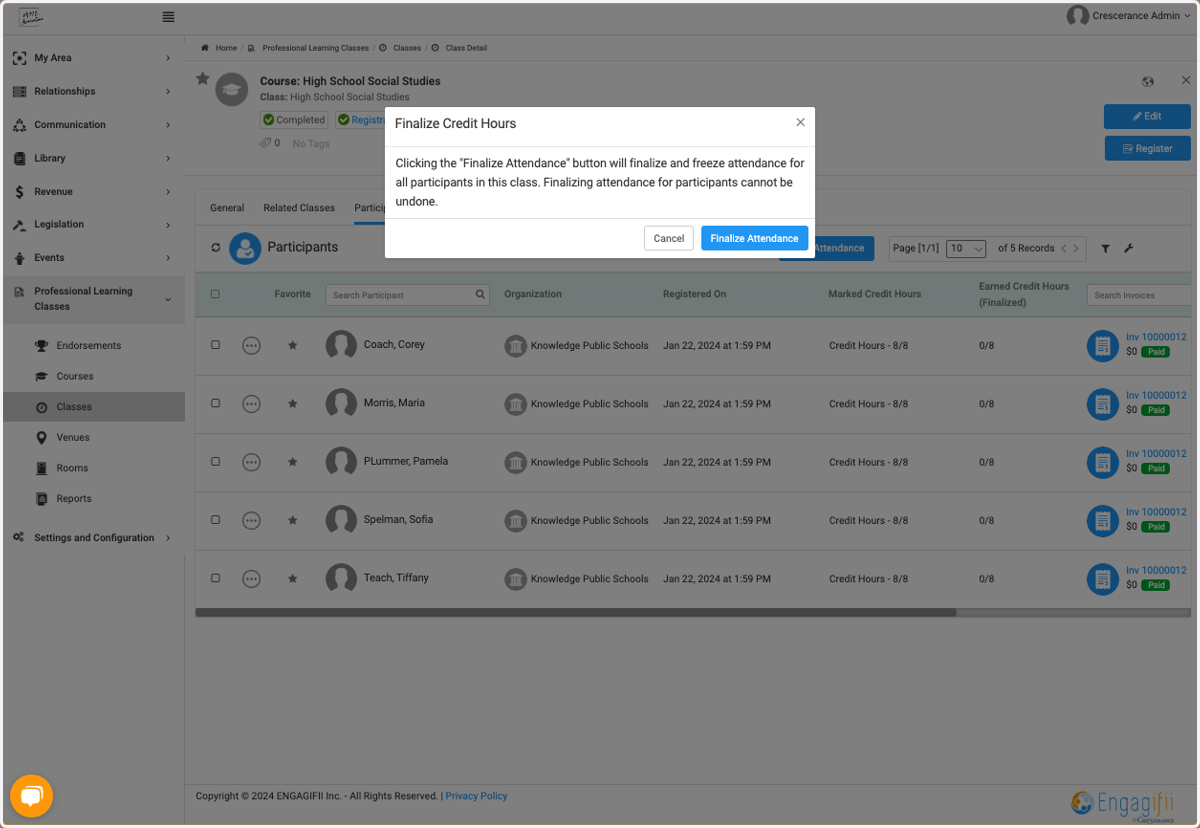Check the box for Morris, Maria
Viewport: 1200px width, 828px height.
pos(215,403)
